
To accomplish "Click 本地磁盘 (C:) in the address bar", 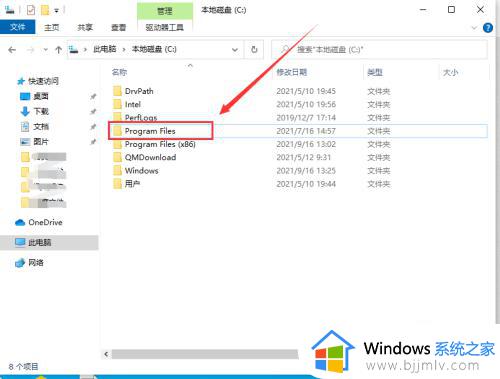I will 154,49.
